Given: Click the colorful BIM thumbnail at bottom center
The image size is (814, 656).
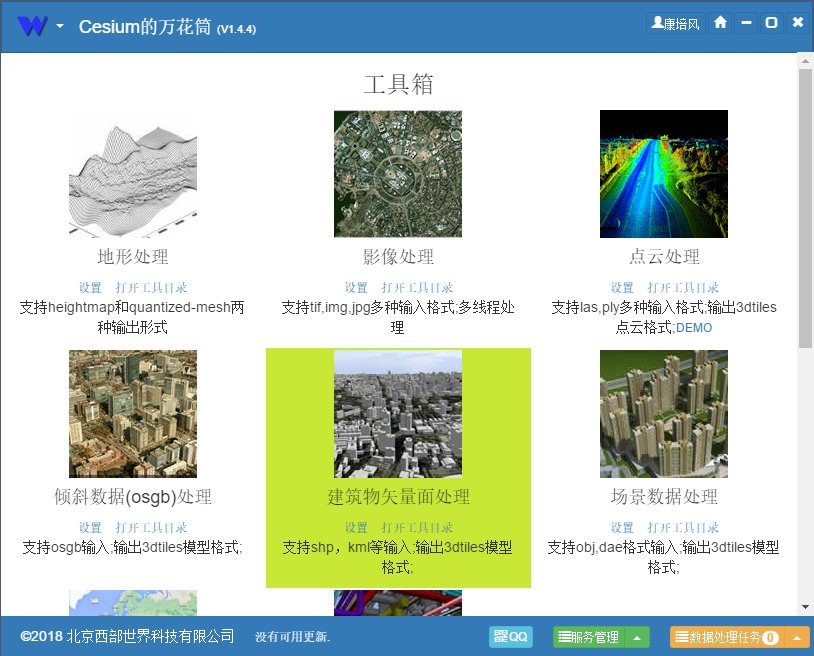Looking at the screenshot, I should point(398,603).
